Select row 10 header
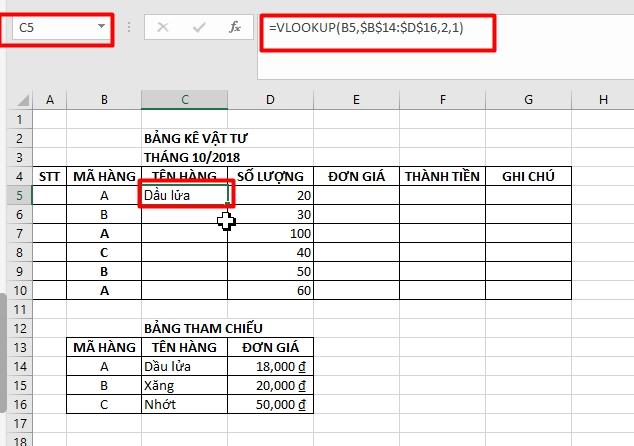 pos(19,291)
